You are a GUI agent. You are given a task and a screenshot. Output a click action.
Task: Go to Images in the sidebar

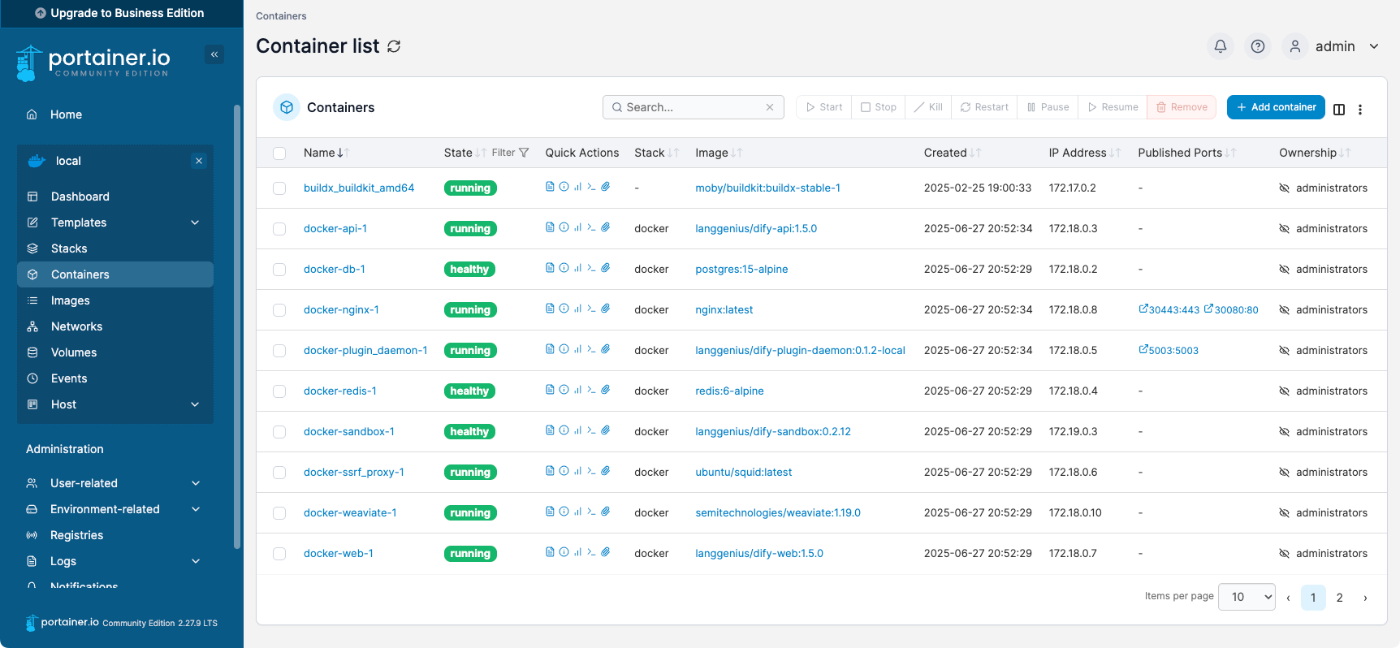pyautogui.click(x=116, y=301)
